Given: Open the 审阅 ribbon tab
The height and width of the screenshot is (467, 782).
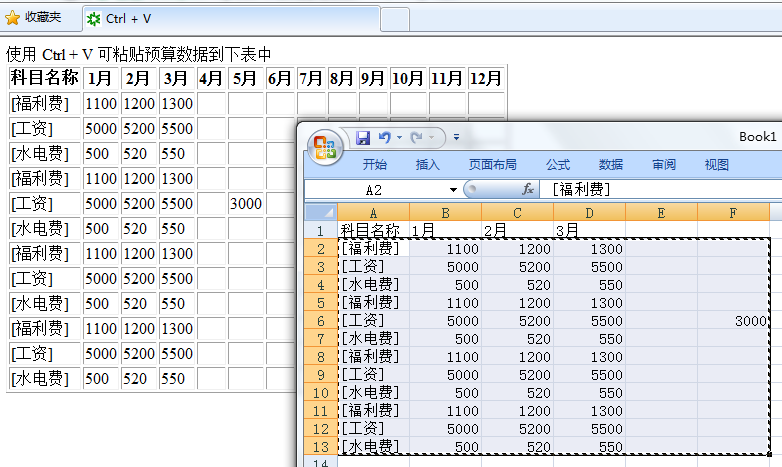Looking at the screenshot, I should [664, 165].
